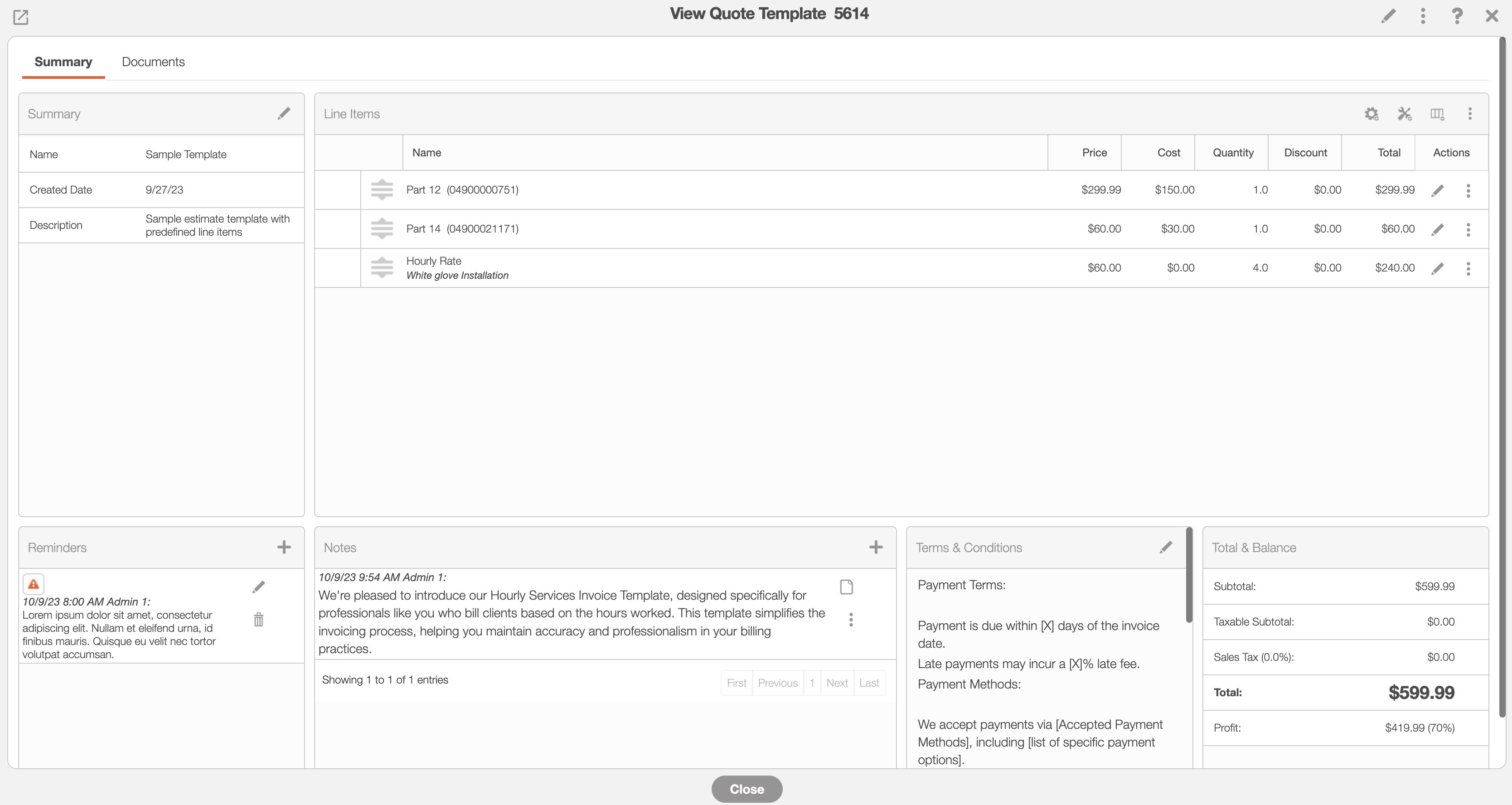This screenshot has width=1512, height=805.
Task: Switch to the Documents tab
Action: tap(153, 62)
